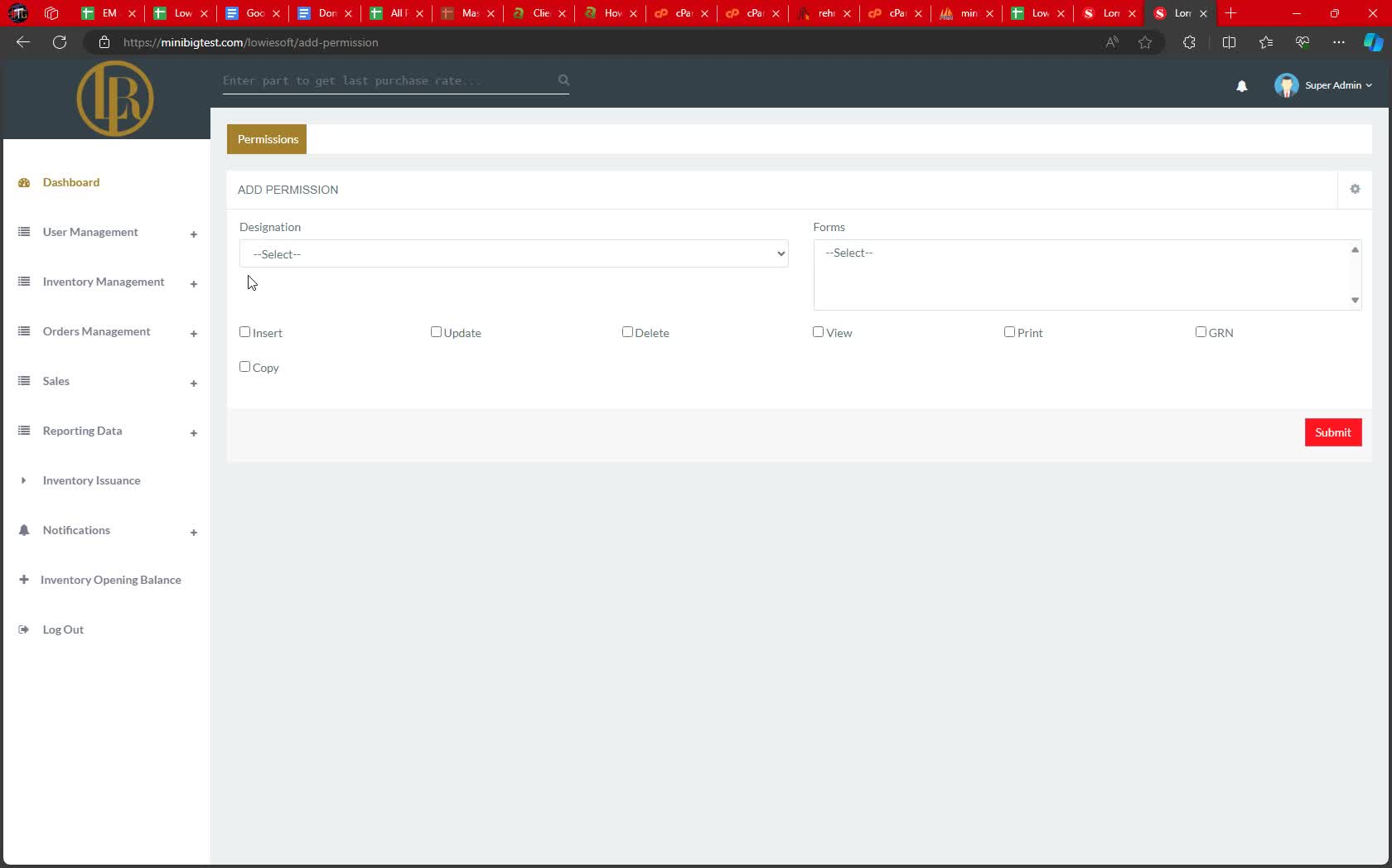Open browser extensions icon
Viewport: 1392px width, 868px height.
(x=1189, y=42)
